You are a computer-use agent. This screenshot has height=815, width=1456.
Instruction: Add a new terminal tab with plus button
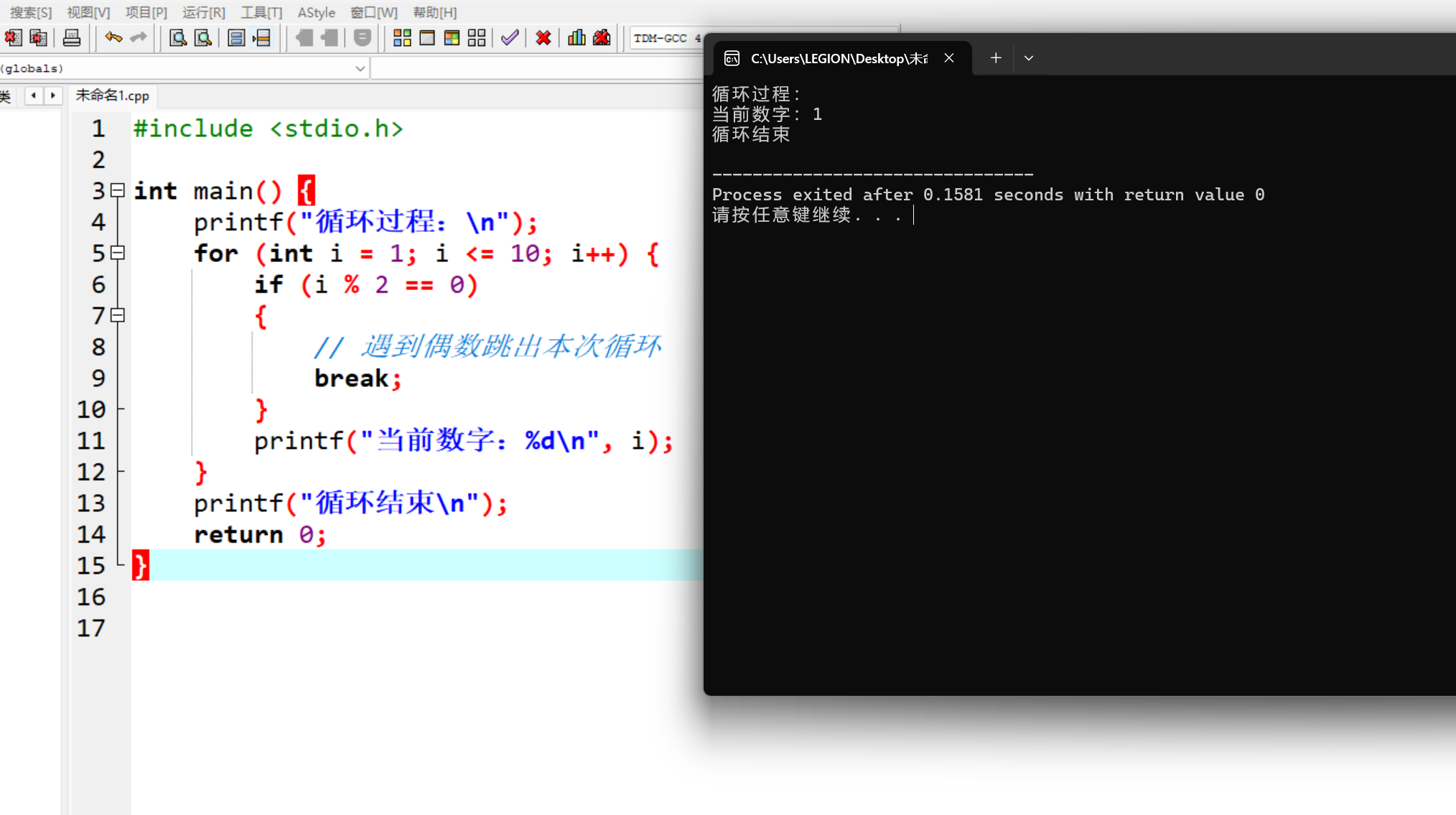pyautogui.click(x=995, y=58)
